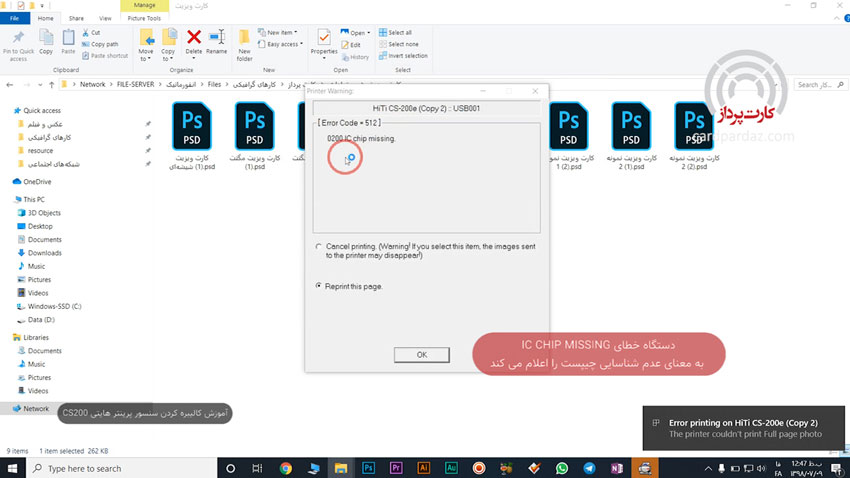Click the Up one level arrow
Screen dimensions: 850x478
click(x=51, y=85)
